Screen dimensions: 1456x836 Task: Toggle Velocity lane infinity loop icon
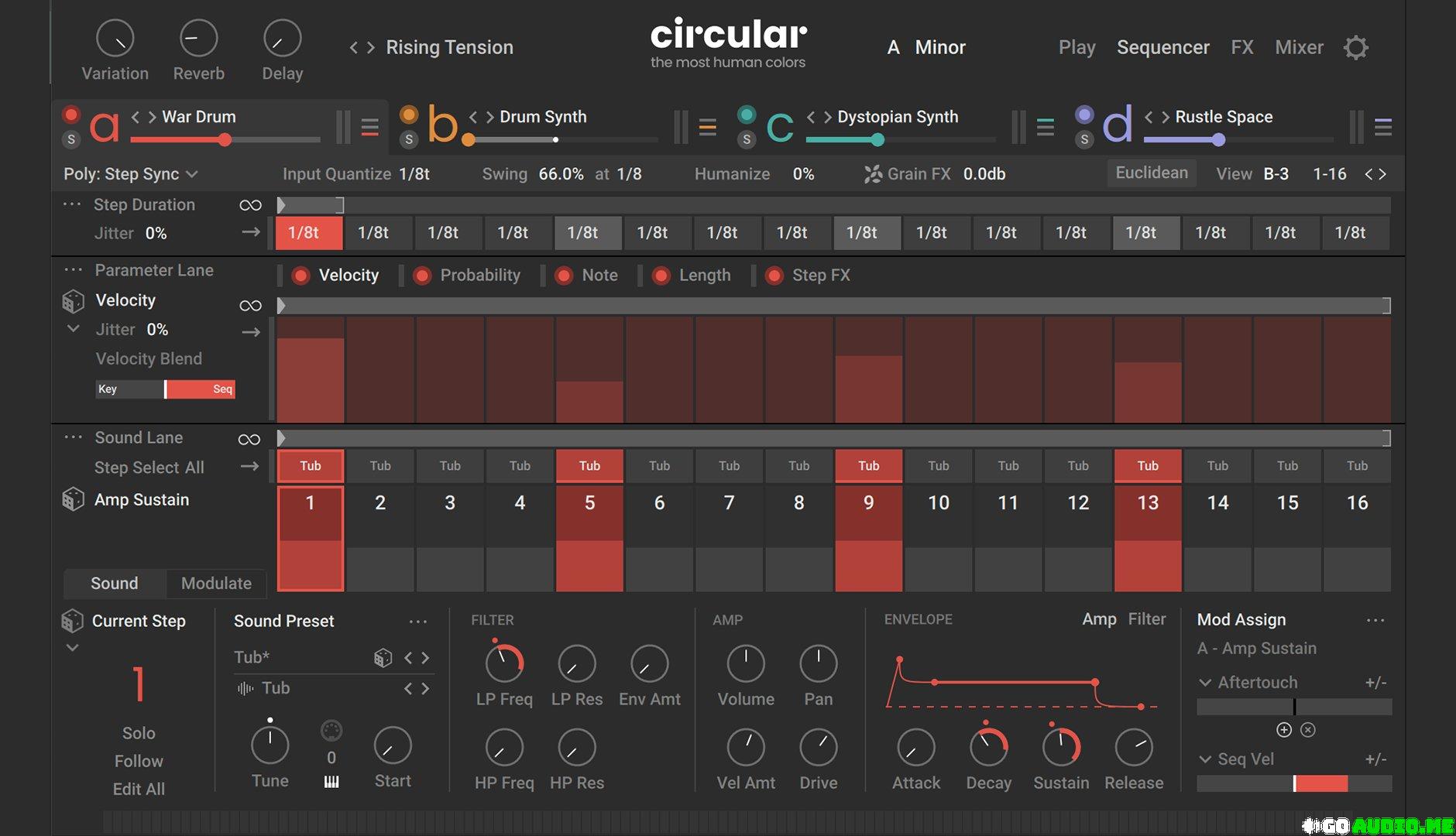pos(250,306)
